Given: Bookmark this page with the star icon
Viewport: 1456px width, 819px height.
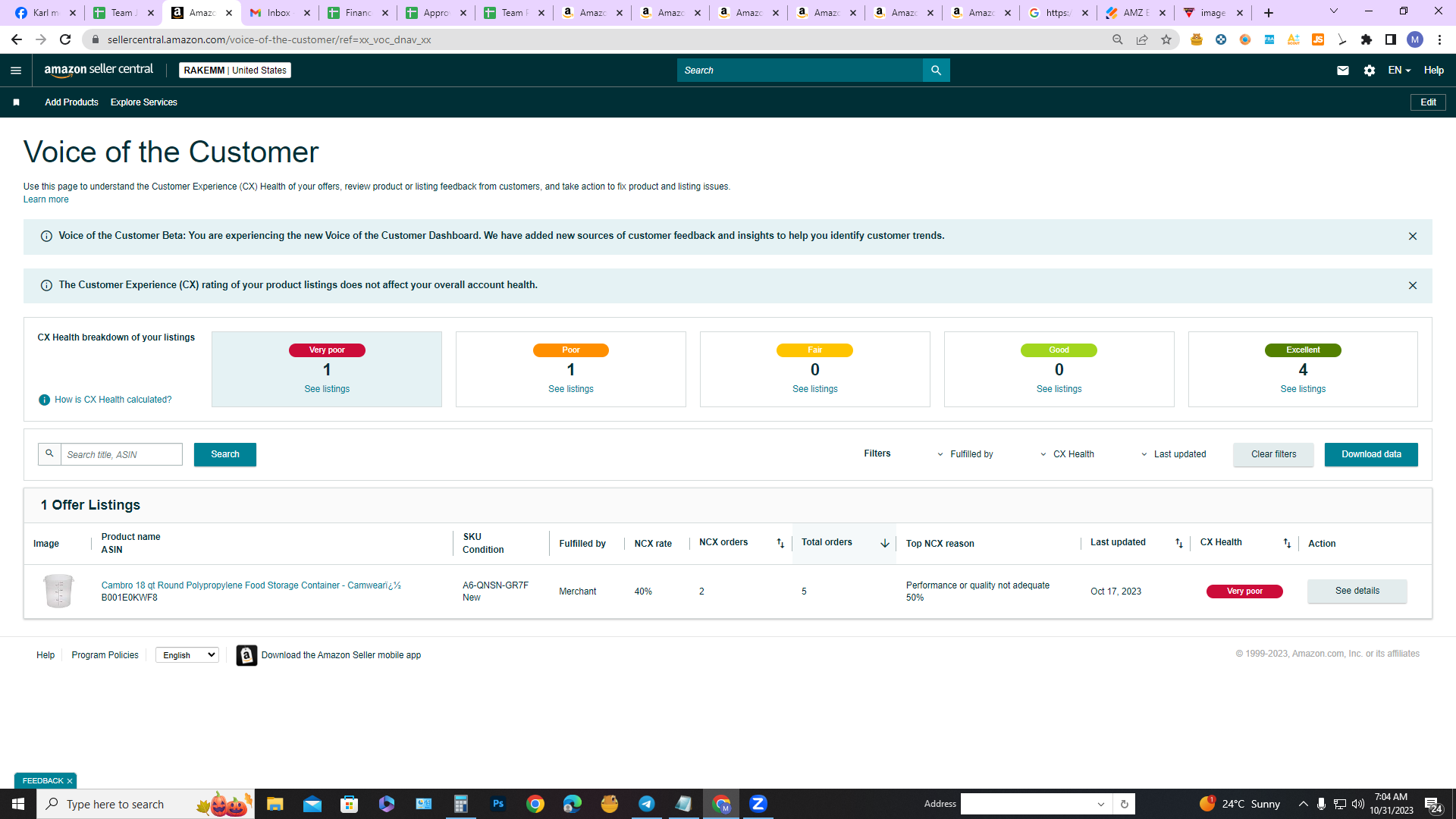Looking at the screenshot, I should [1166, 39].
